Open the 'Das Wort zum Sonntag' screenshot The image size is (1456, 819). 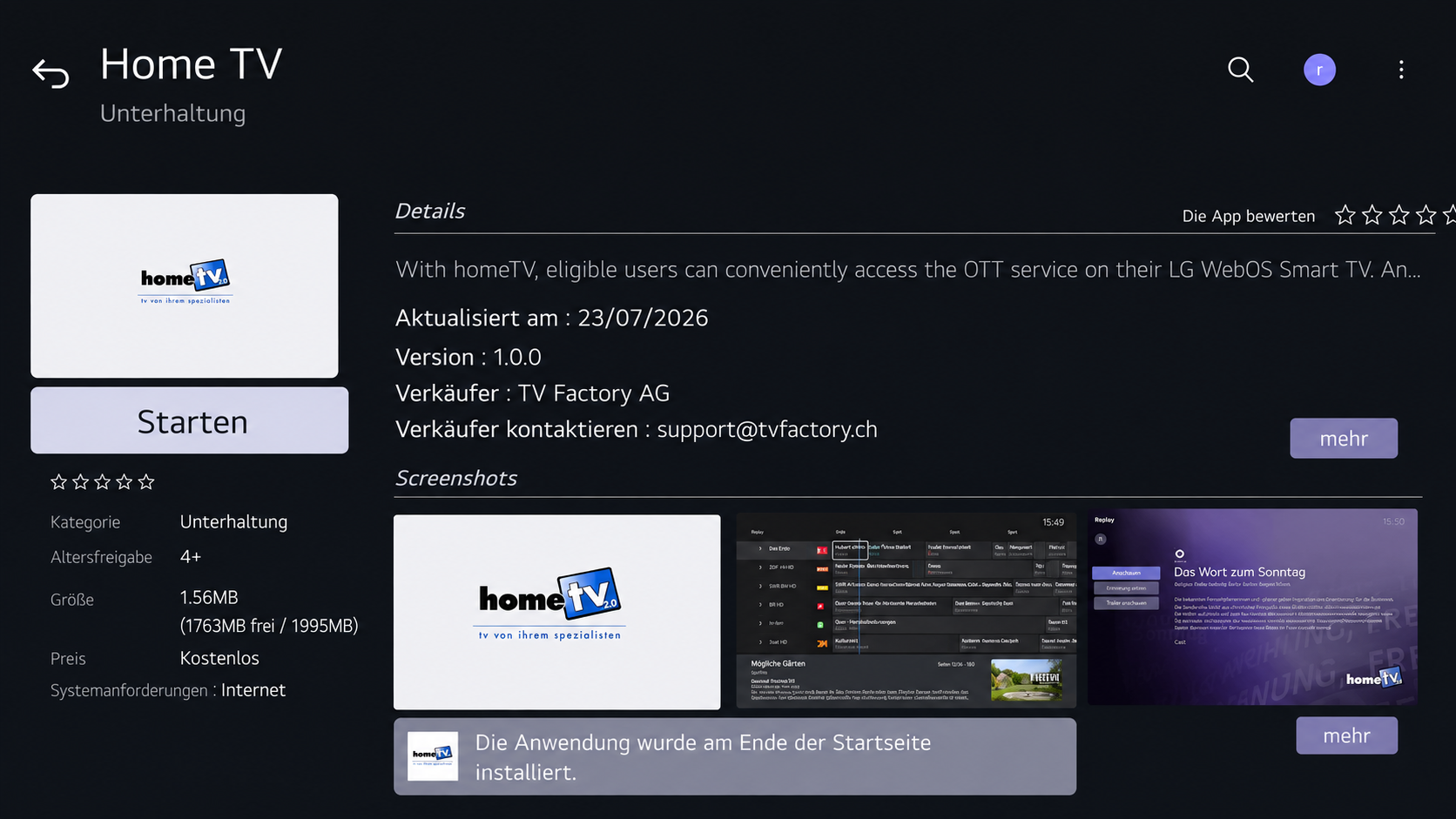1252,607
